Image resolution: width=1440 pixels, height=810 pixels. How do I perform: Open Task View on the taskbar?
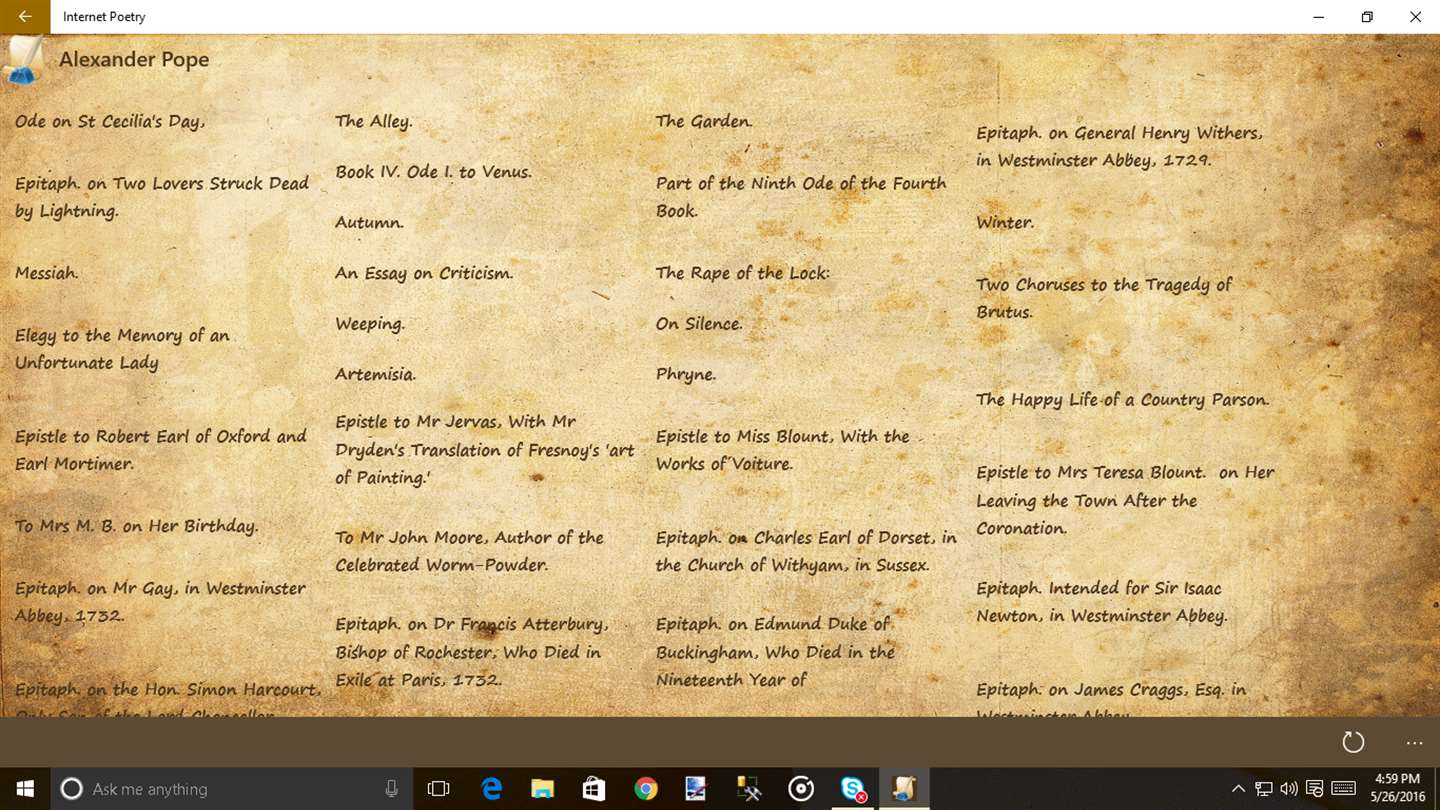(x=438, y=789)
